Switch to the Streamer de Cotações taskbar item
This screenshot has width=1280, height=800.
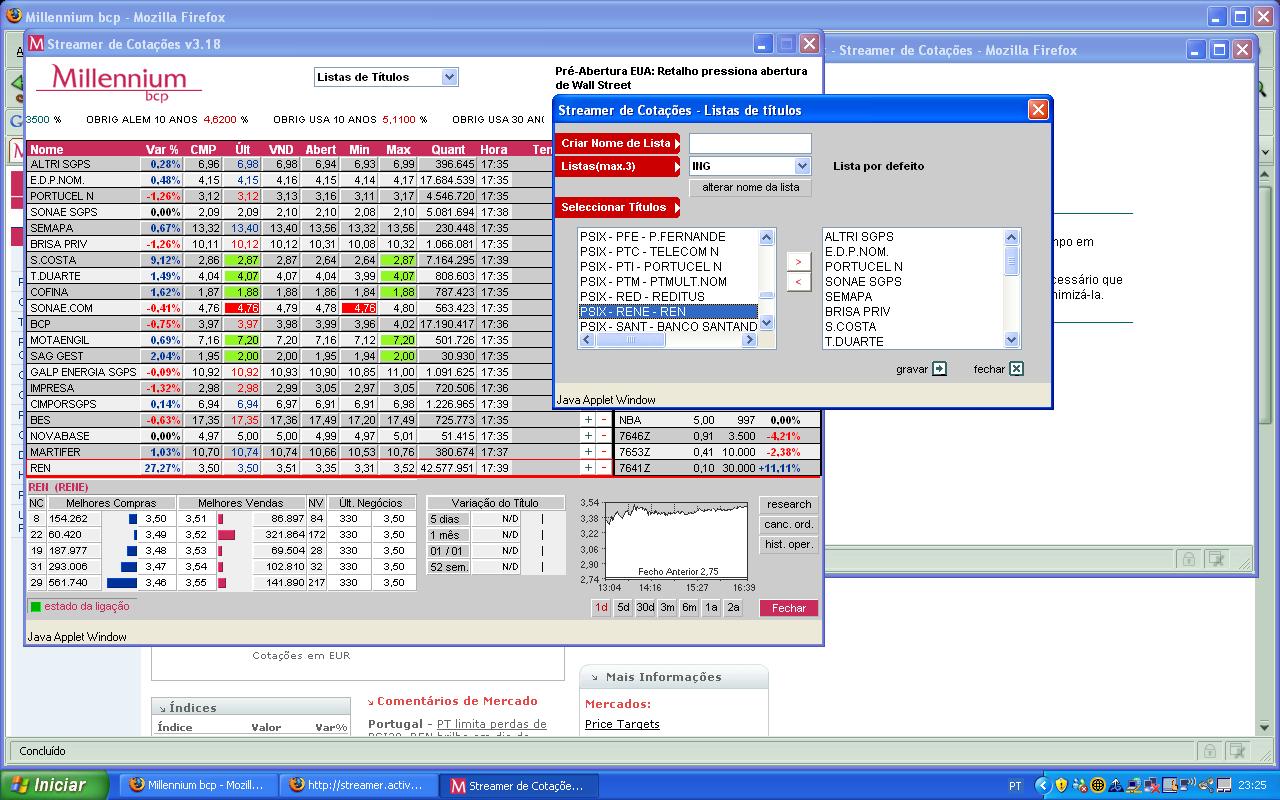[x=518, y=785]
